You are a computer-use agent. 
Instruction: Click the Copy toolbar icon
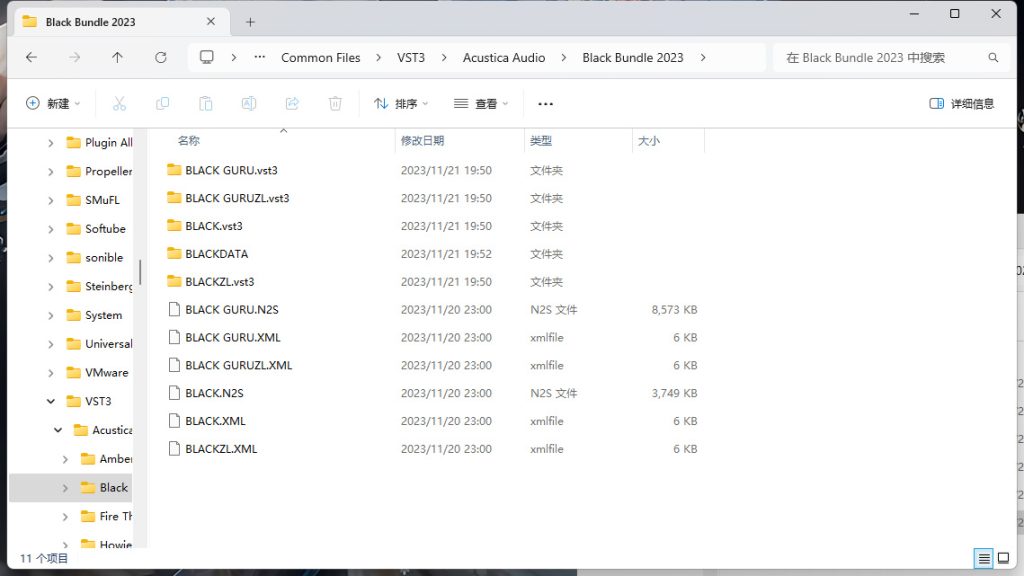click(x=163, y=103)
